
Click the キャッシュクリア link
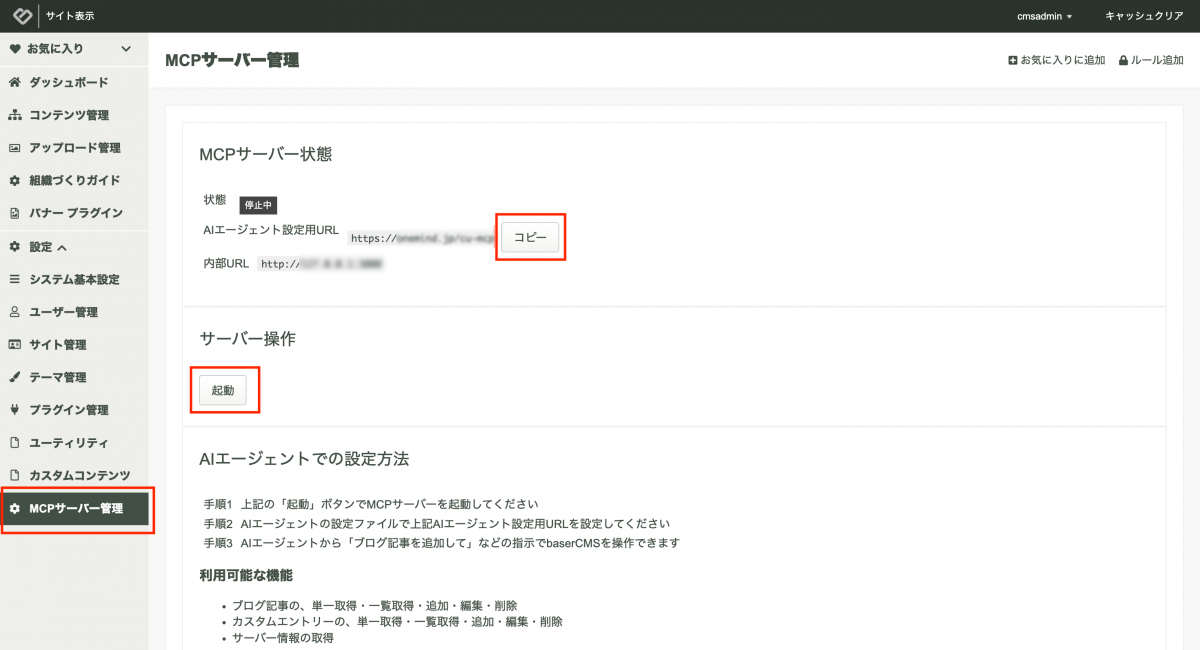pyautogui.click(x=1144, y=16)
